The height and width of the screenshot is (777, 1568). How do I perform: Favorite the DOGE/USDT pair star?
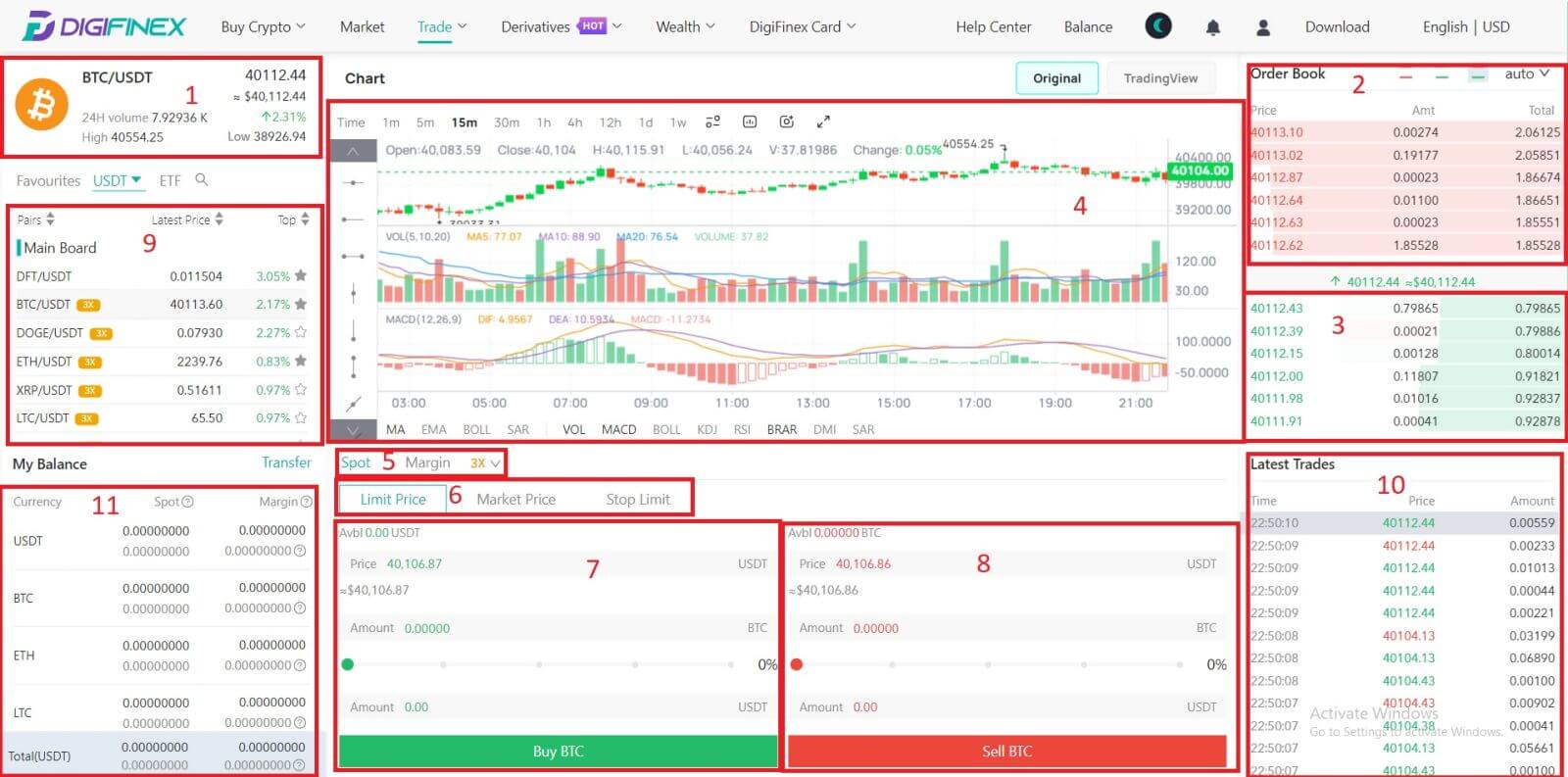click(301, 332)
